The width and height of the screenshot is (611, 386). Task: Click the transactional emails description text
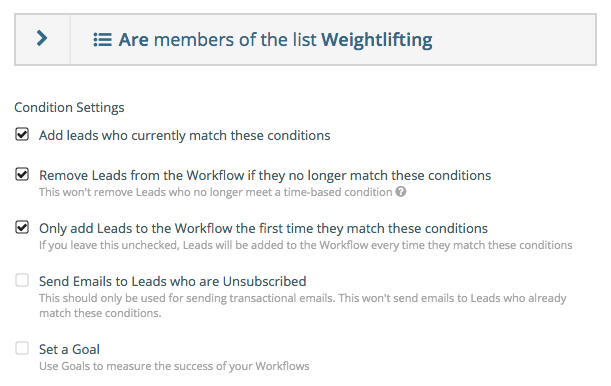click(302, 305)
